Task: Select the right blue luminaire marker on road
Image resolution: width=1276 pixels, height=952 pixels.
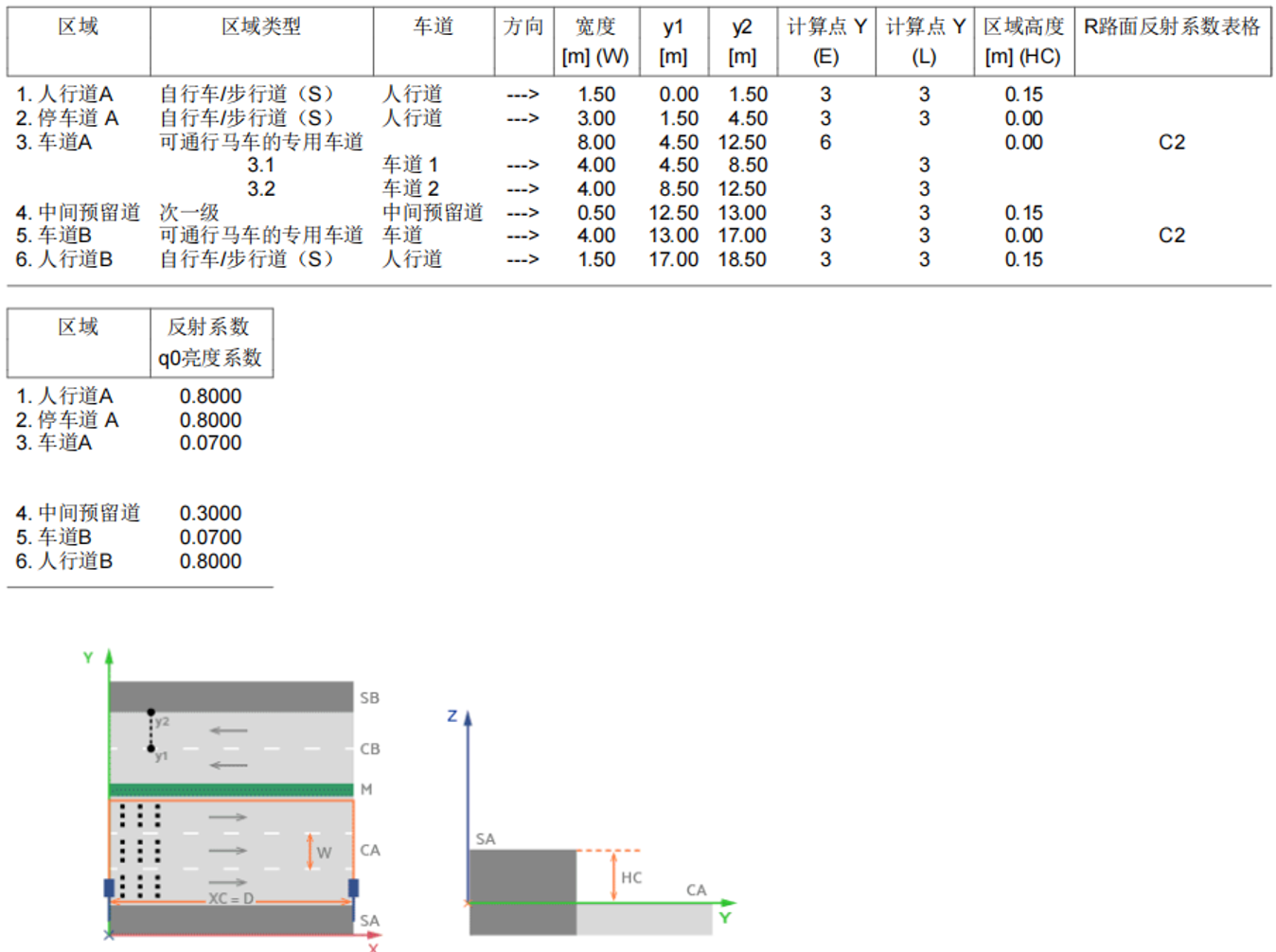Action: (x=353, y=888)
